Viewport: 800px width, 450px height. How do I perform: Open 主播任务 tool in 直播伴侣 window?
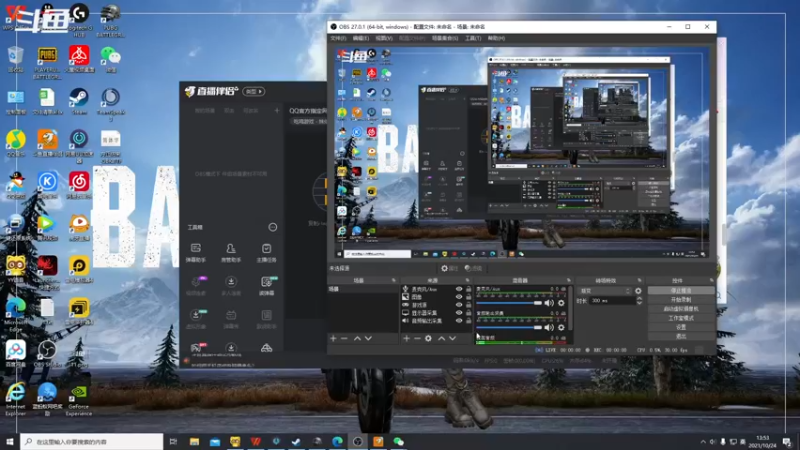(266, 253)
